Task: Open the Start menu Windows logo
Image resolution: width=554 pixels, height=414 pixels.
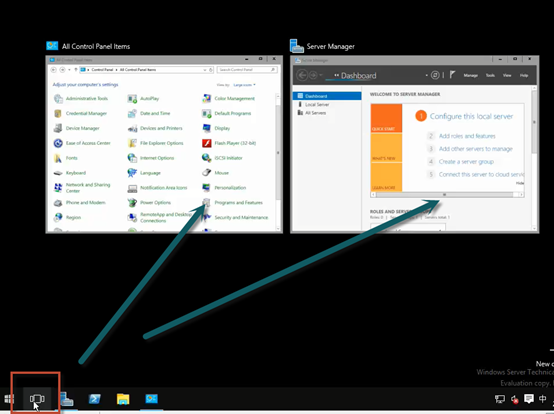Action: [x=9, y=399]
